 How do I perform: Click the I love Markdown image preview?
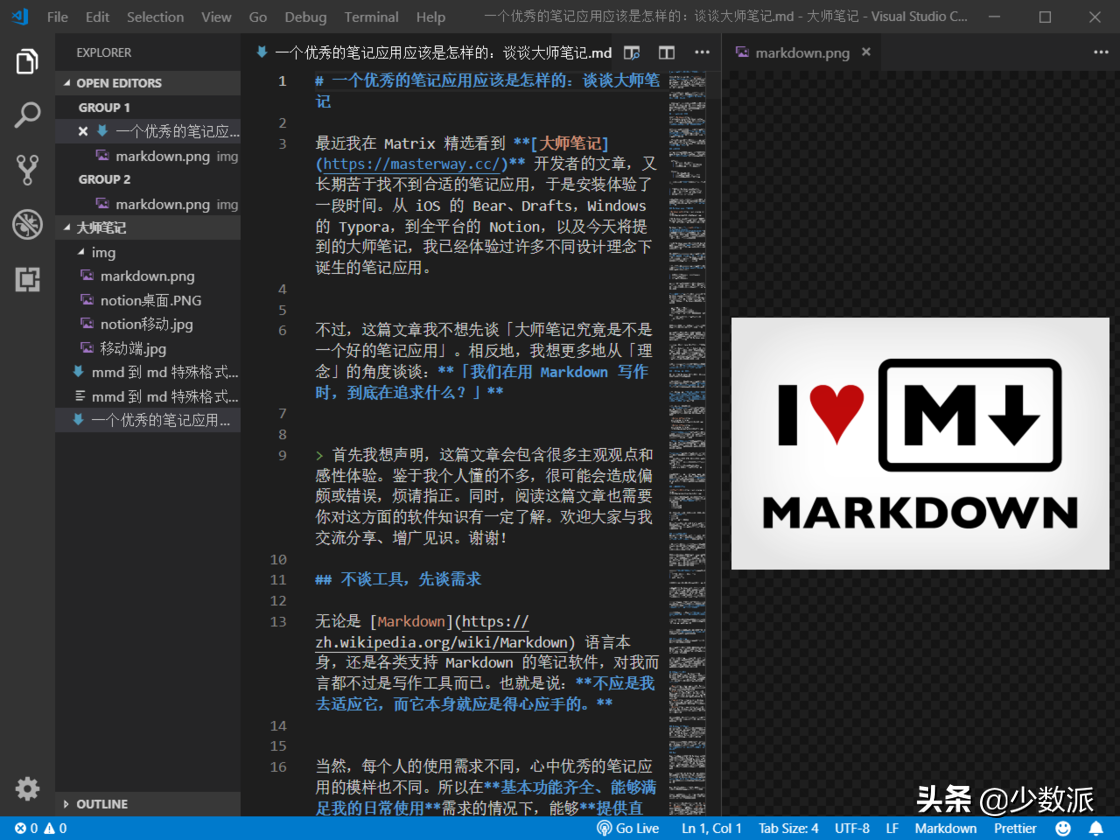pyautogui.click(x=920, y=444)
